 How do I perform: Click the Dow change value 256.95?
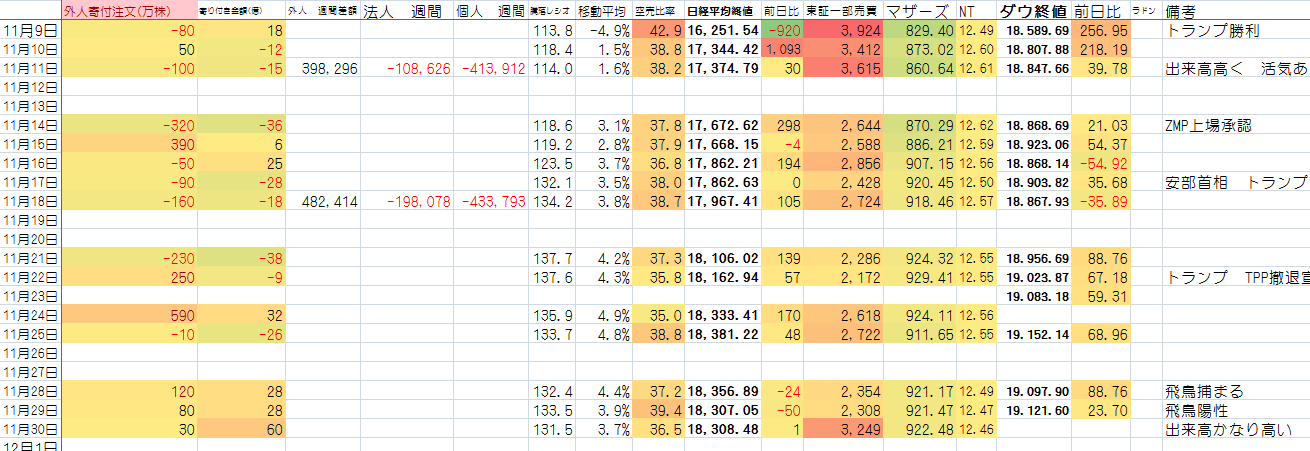coord(1100,31)
